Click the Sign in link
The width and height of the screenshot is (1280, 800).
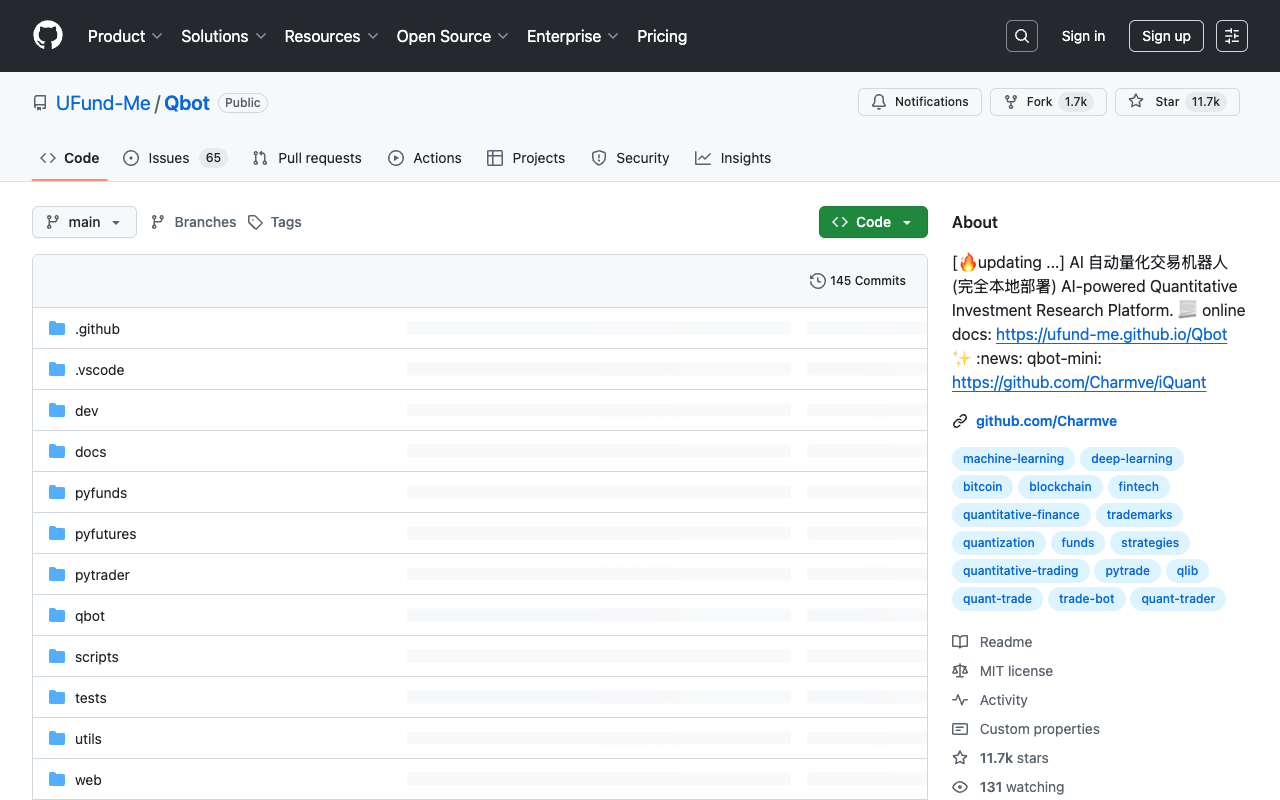click(1083, 36)
